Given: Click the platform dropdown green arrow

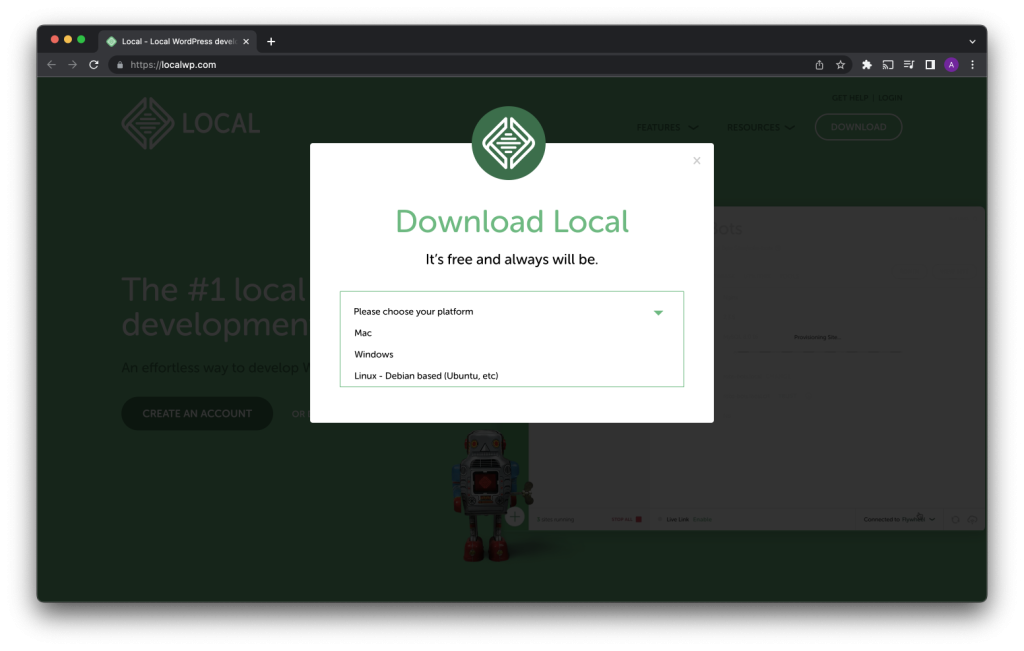Looking at the screenshot, I should 658,312.
